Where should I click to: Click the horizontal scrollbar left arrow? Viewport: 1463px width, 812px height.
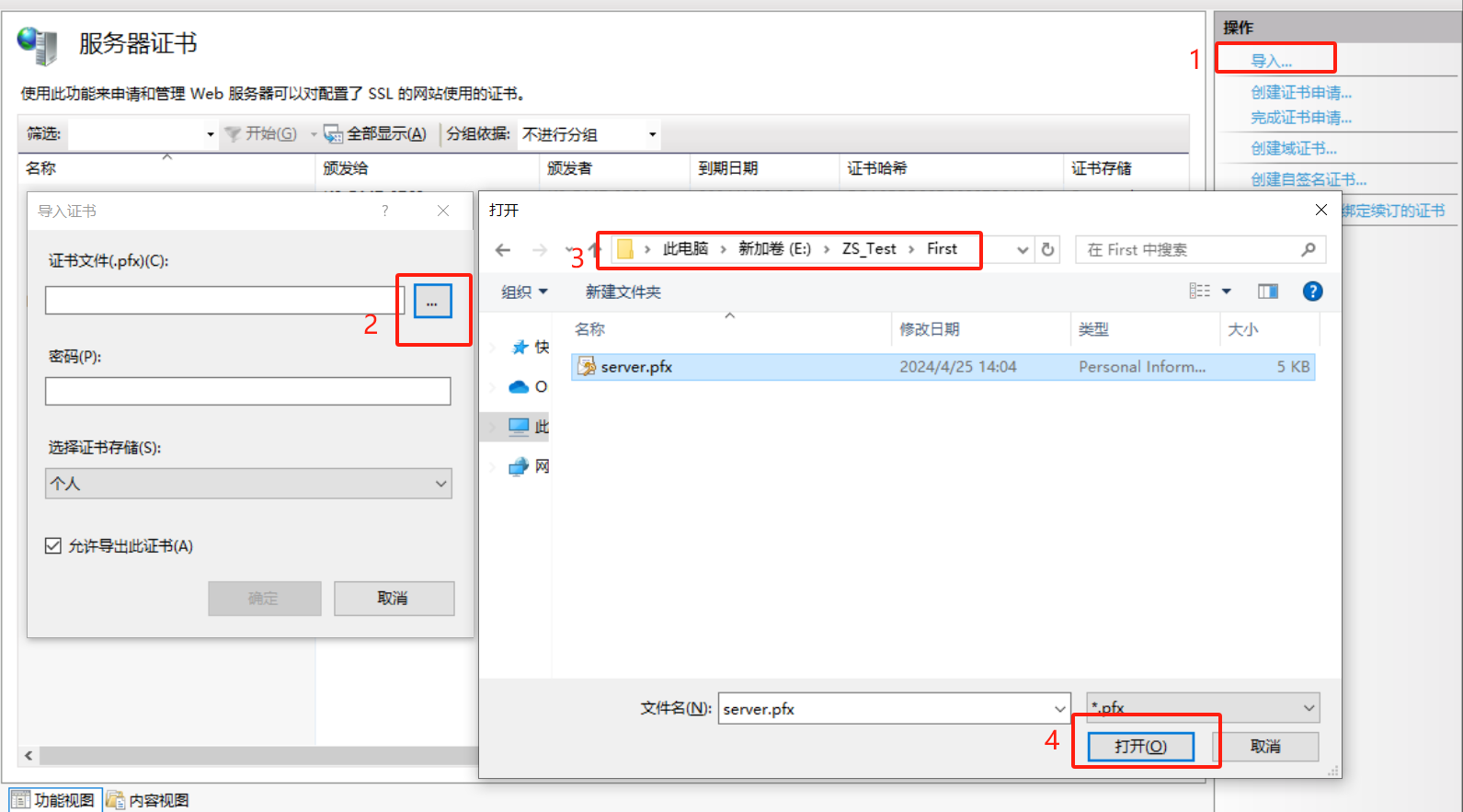tap(29, 755)
